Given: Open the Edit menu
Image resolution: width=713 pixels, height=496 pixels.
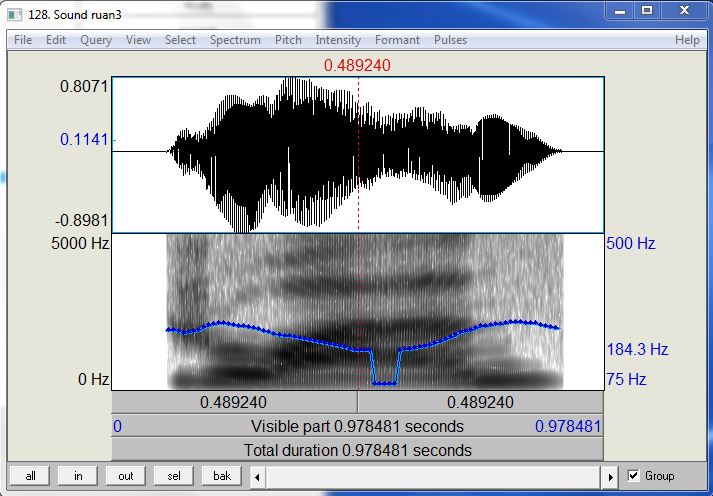Looking at the screenshot, I should (56, 40).
